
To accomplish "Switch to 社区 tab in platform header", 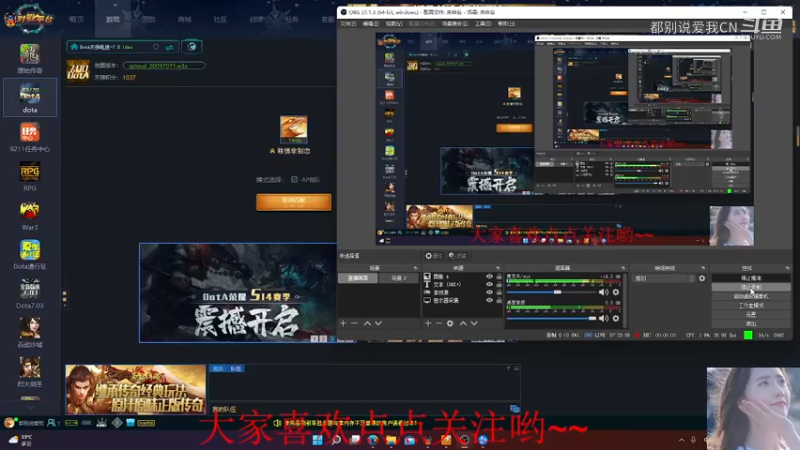I will pyautogui.click(x=220, y=19).
